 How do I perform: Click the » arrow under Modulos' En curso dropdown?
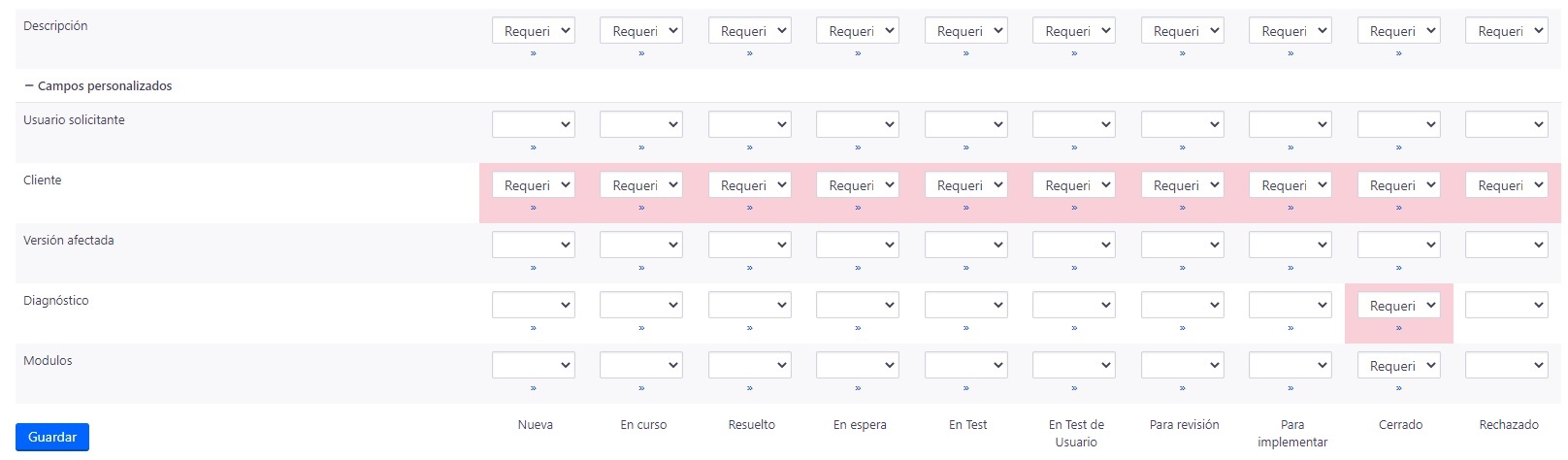(641, 388)
